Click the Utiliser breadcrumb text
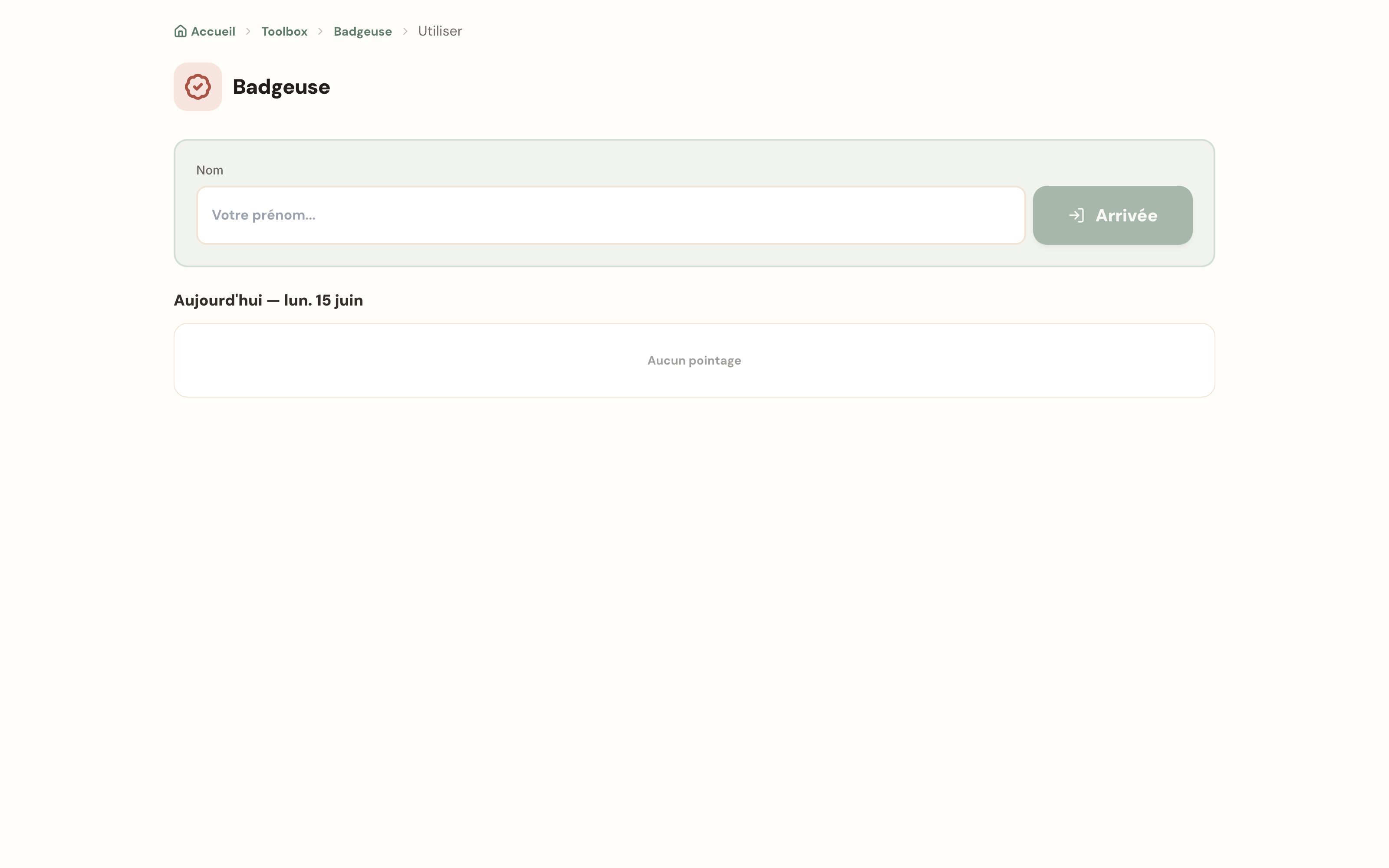This screenshot has height=868, width=1389. coord(440,31)
